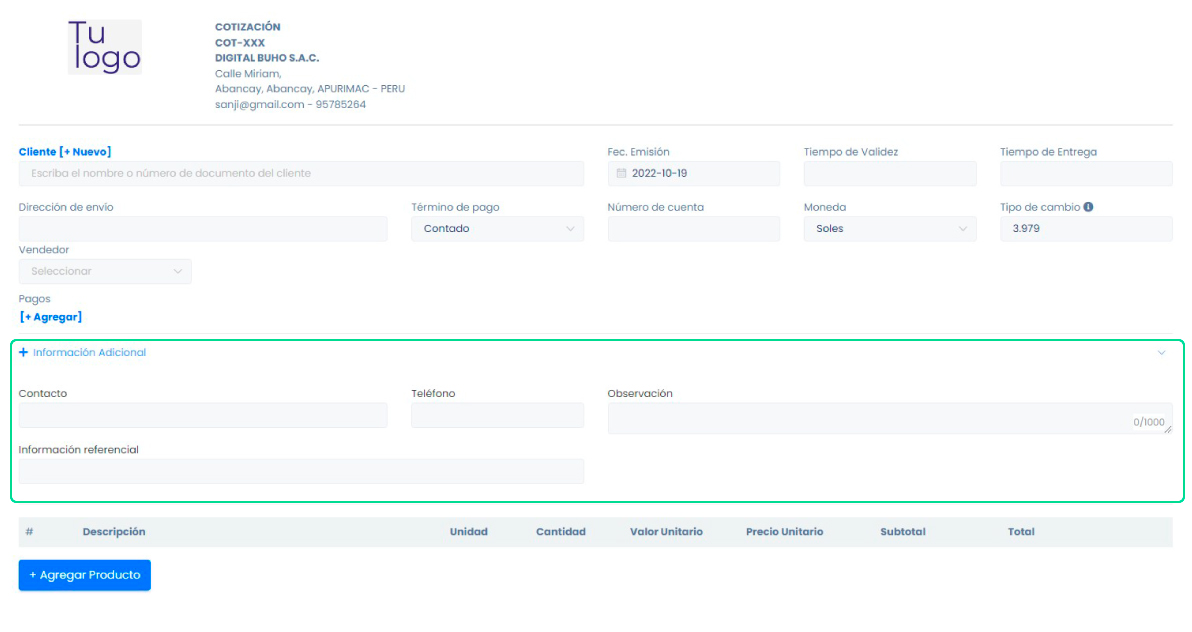
Task: Click the Número de cuenta field
Action: point(693,229)
